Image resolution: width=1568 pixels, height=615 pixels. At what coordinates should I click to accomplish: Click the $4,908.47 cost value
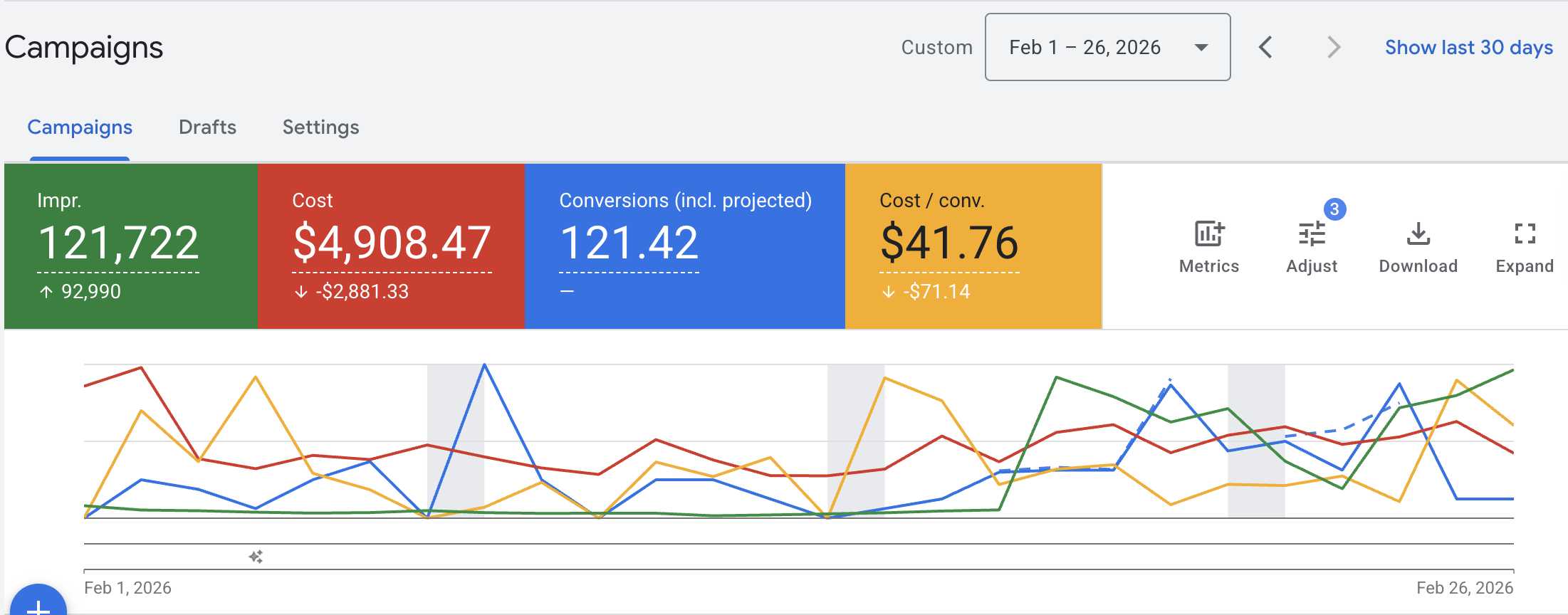point(392,243)
